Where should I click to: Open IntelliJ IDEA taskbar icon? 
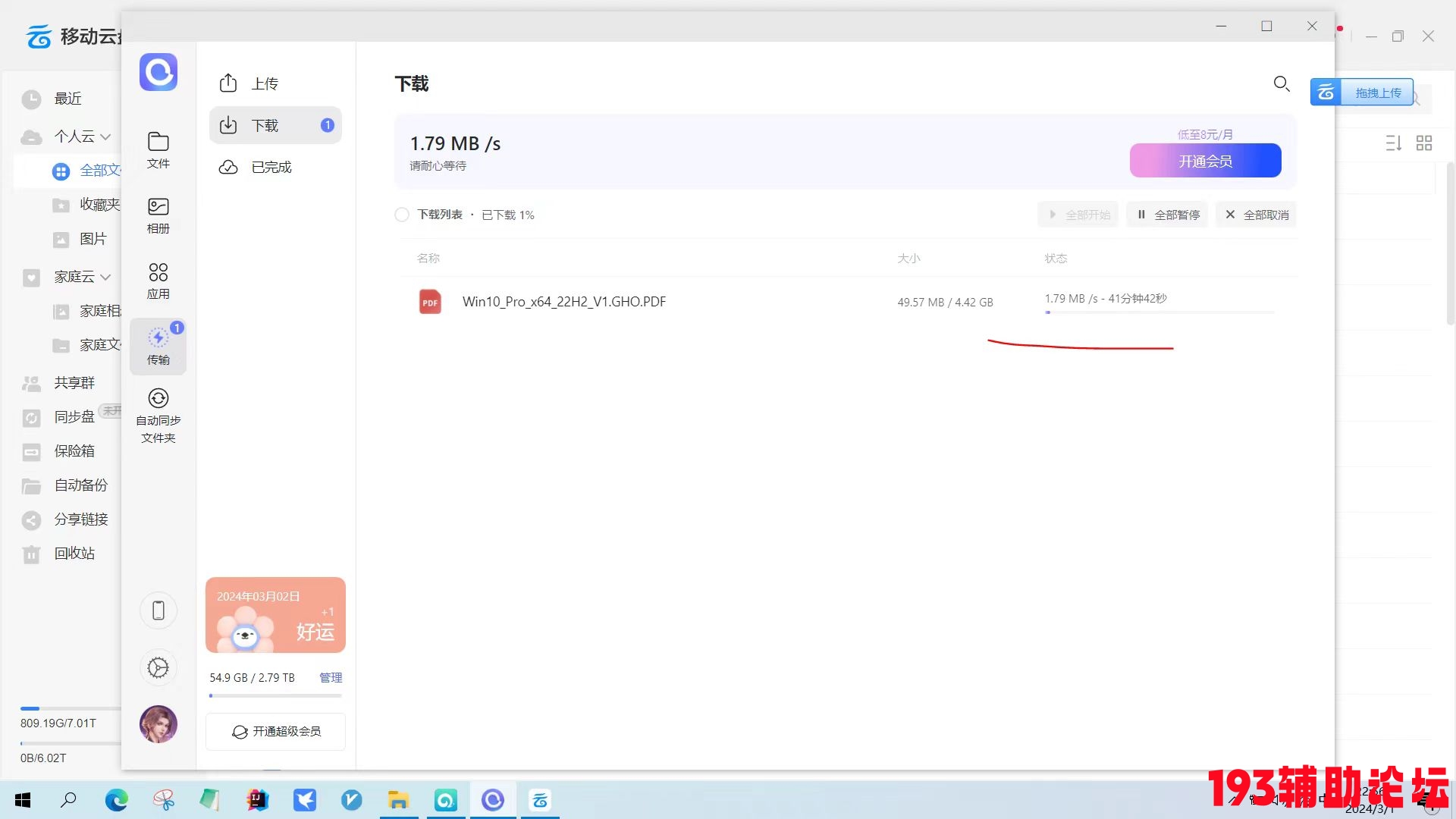[x=258, y=800]
